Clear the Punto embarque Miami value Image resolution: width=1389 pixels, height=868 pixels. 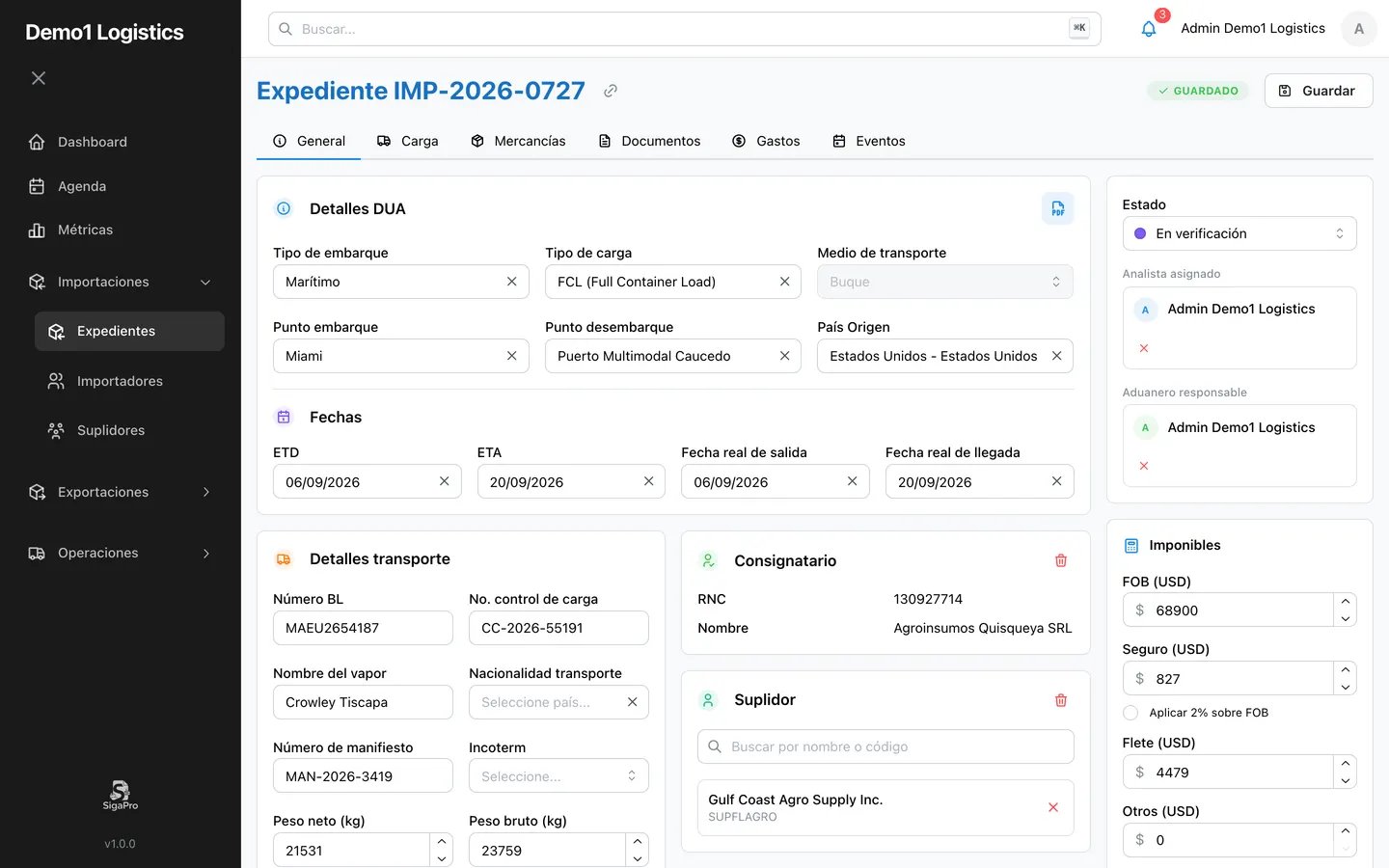pos(511,356)
